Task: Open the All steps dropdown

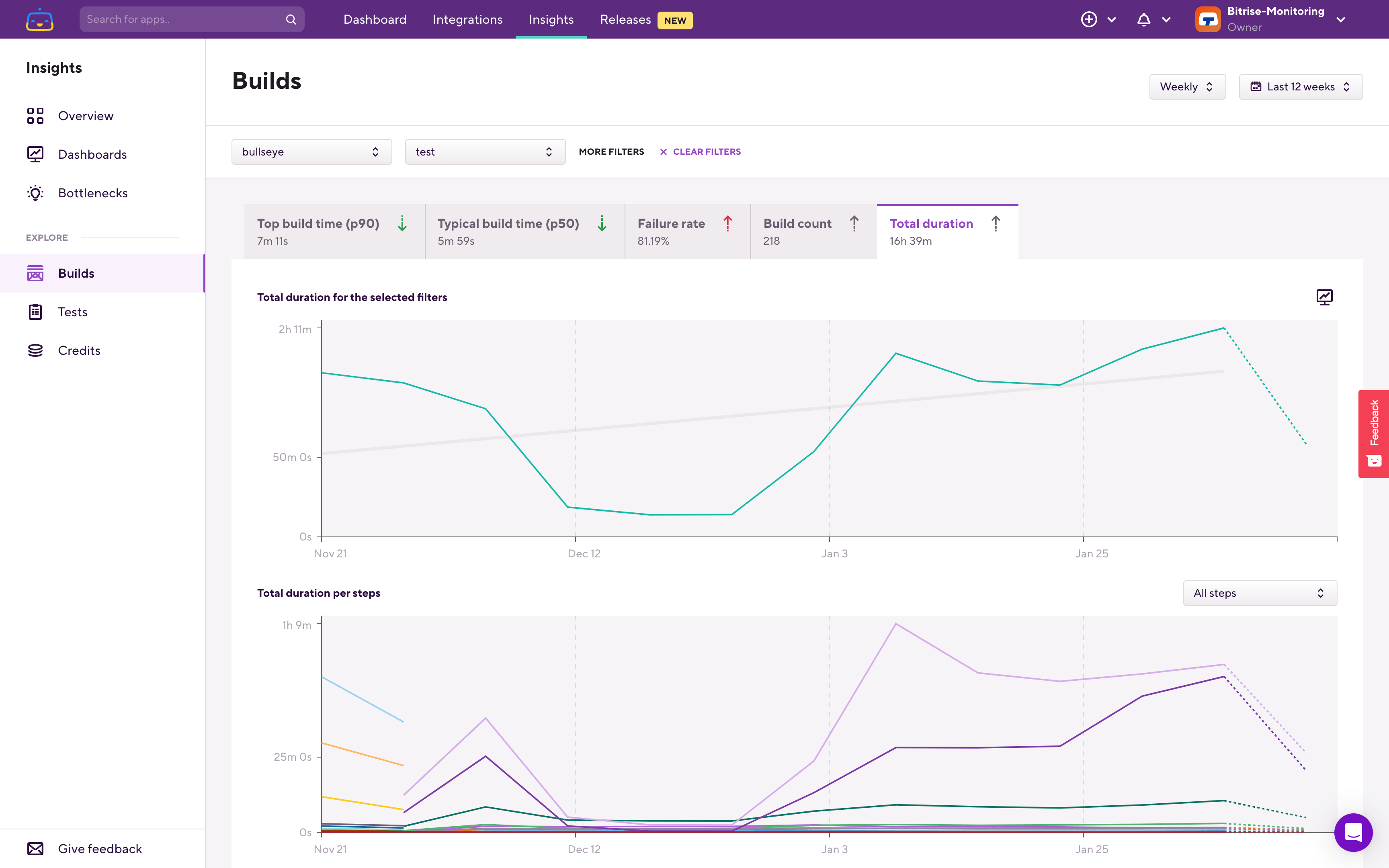Action: point(1259,593)
